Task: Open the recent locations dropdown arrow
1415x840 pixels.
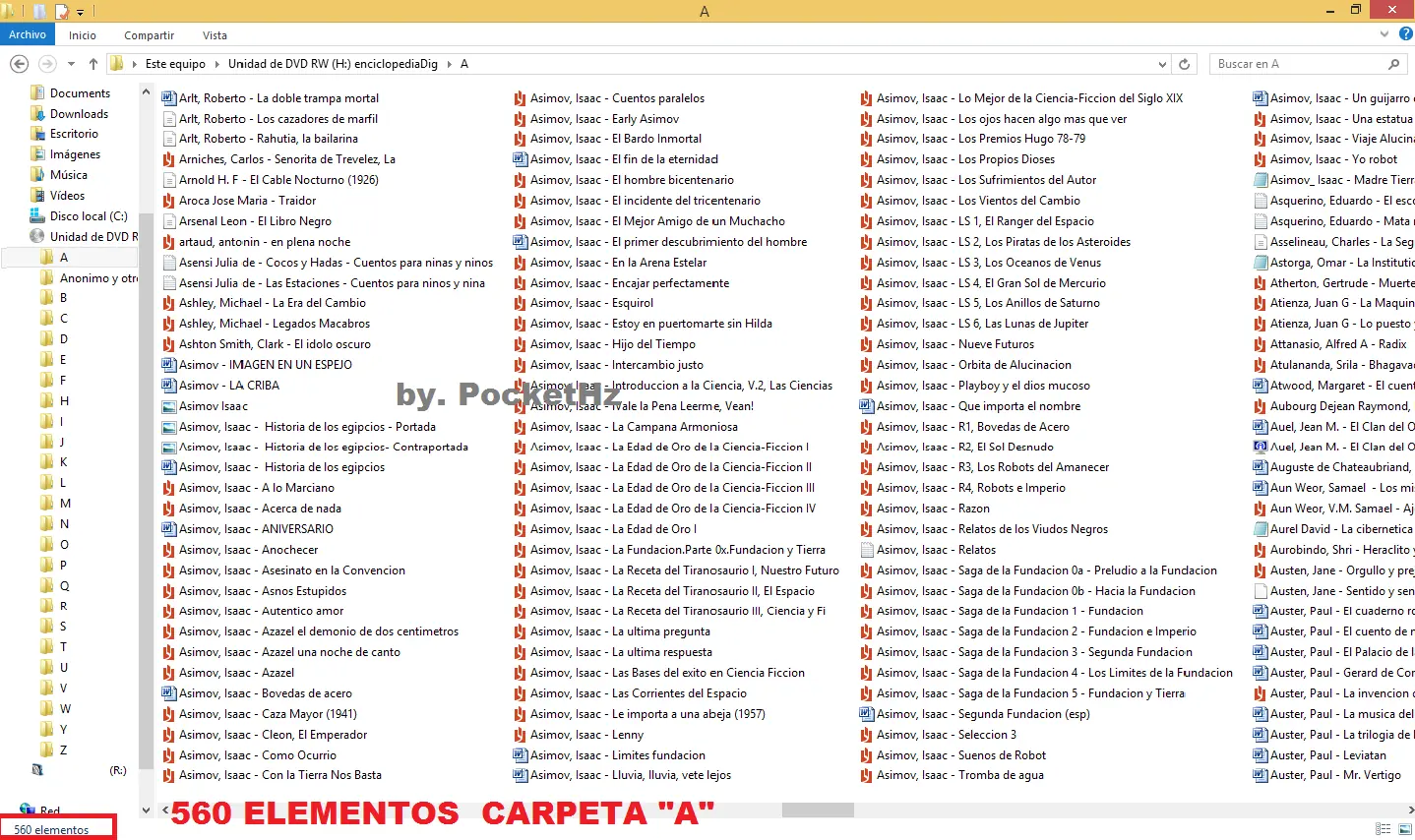Action: click(71, 64)
